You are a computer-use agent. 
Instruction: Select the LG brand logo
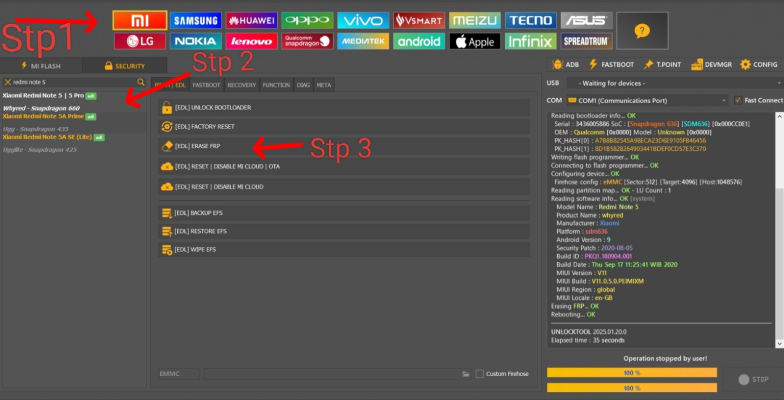pyautogui.click(x=140, y=41)
